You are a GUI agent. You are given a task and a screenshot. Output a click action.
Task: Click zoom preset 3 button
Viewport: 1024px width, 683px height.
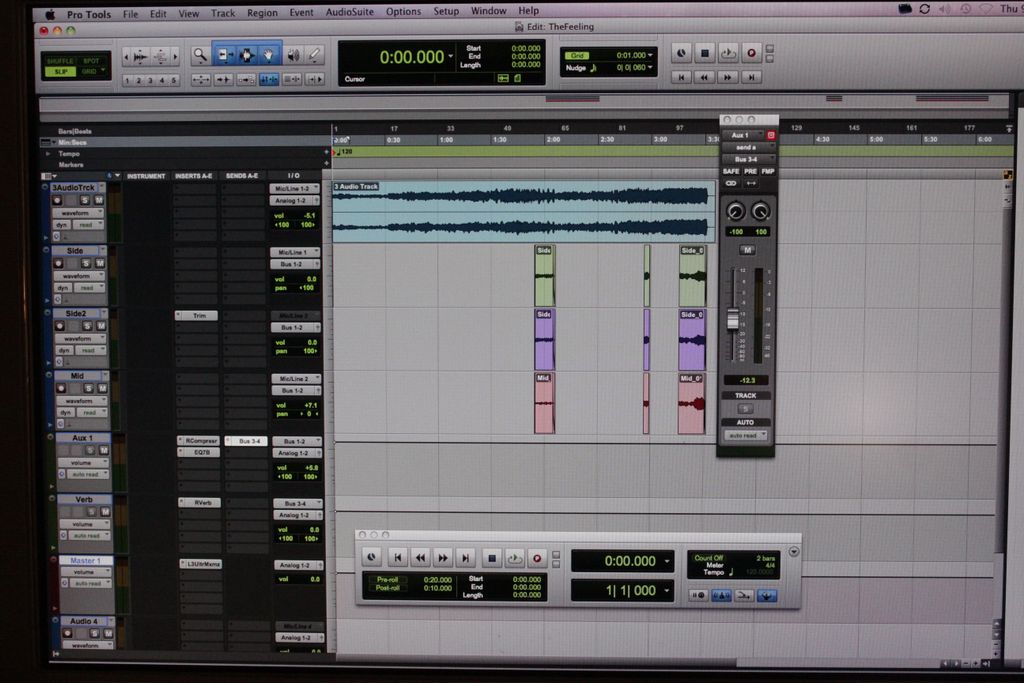point(150,80)
